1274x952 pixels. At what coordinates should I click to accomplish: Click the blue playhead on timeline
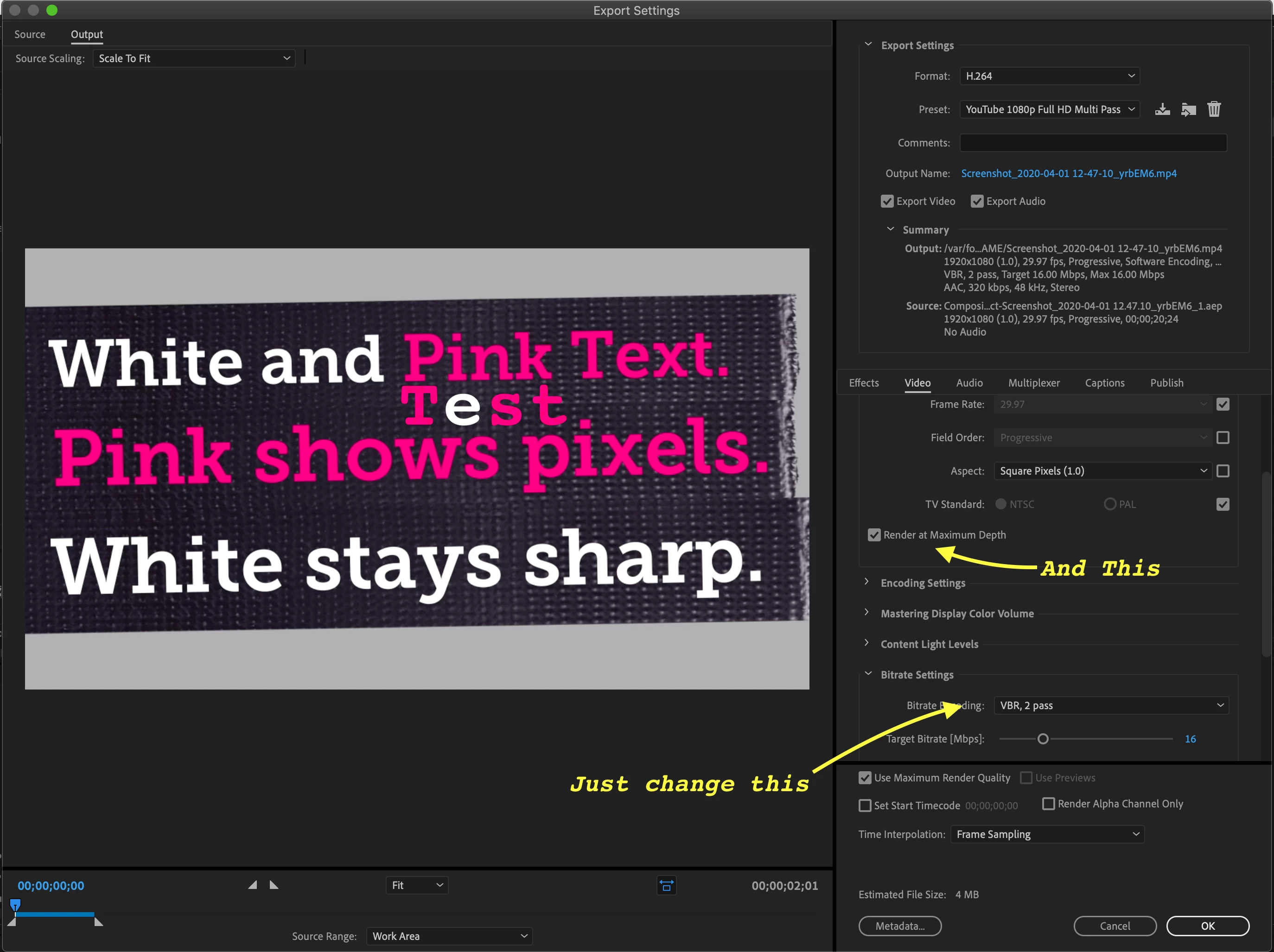point(16,905)
